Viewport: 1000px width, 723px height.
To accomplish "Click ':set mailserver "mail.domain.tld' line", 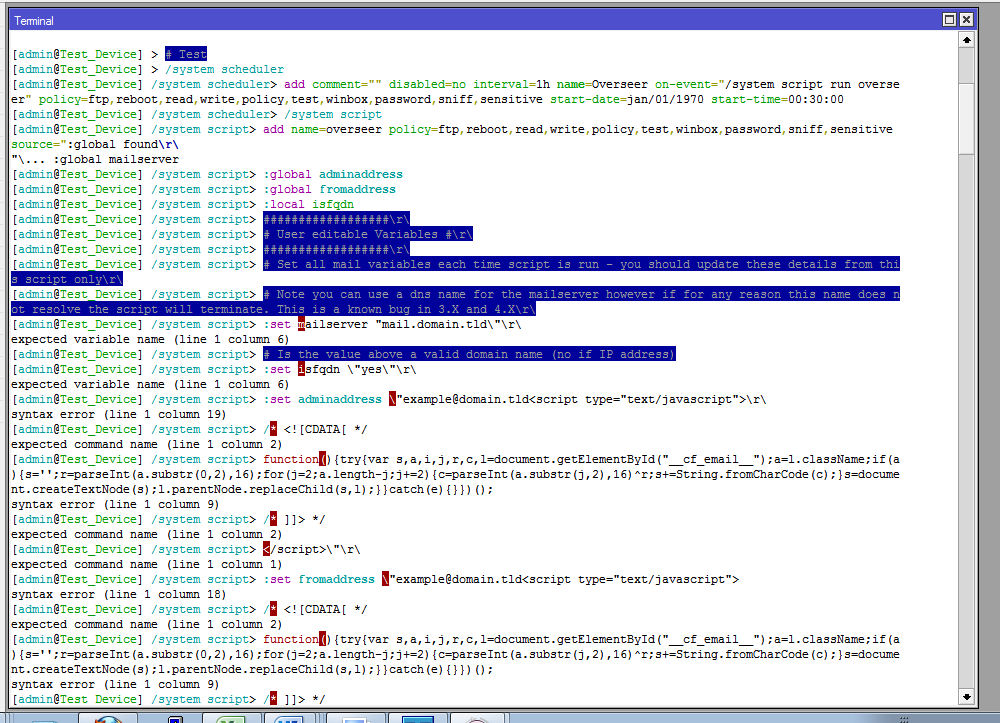I will click(x=392, y=325).
